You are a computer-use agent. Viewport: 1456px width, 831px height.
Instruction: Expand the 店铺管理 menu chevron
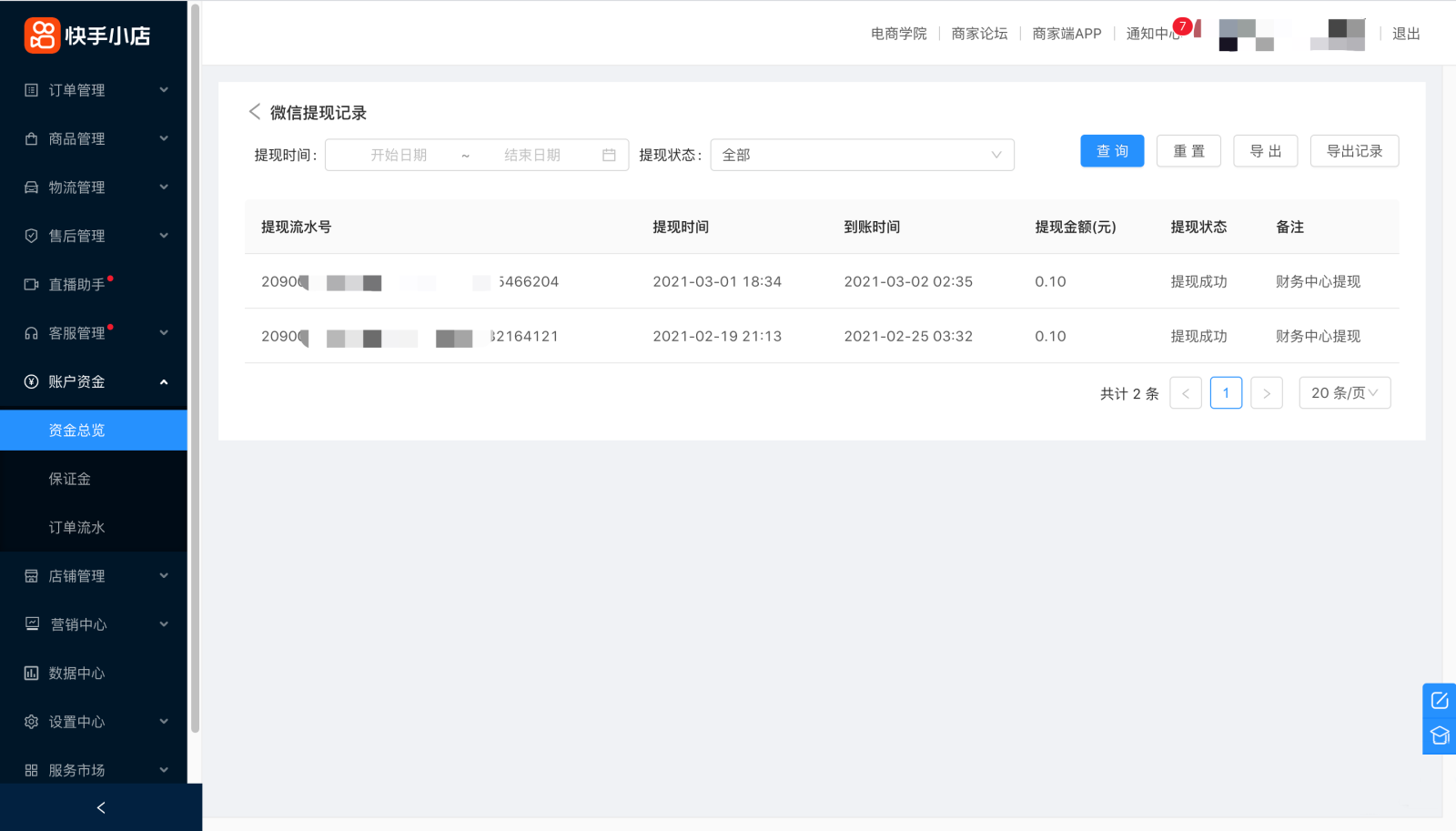(164, 576)
